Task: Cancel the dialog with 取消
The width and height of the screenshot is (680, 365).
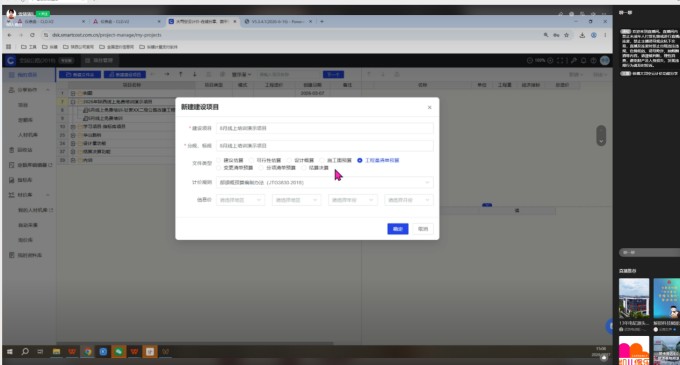Action: [x=423, y=229]
